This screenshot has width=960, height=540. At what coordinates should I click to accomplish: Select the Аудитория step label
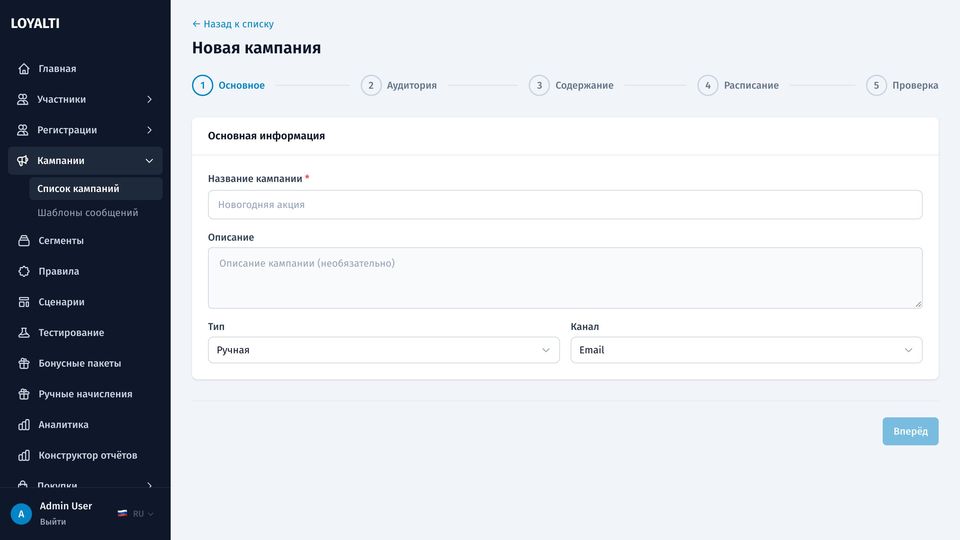coord(412,85)
